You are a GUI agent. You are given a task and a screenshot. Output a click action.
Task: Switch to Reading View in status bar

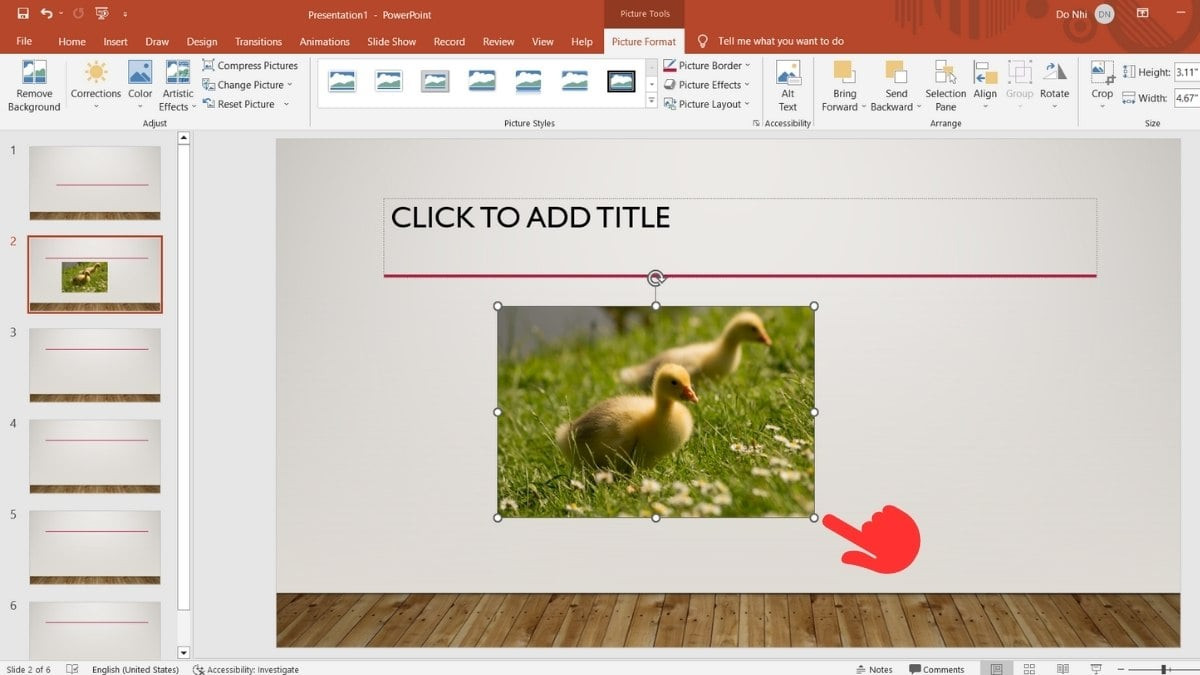point(1063,669)
